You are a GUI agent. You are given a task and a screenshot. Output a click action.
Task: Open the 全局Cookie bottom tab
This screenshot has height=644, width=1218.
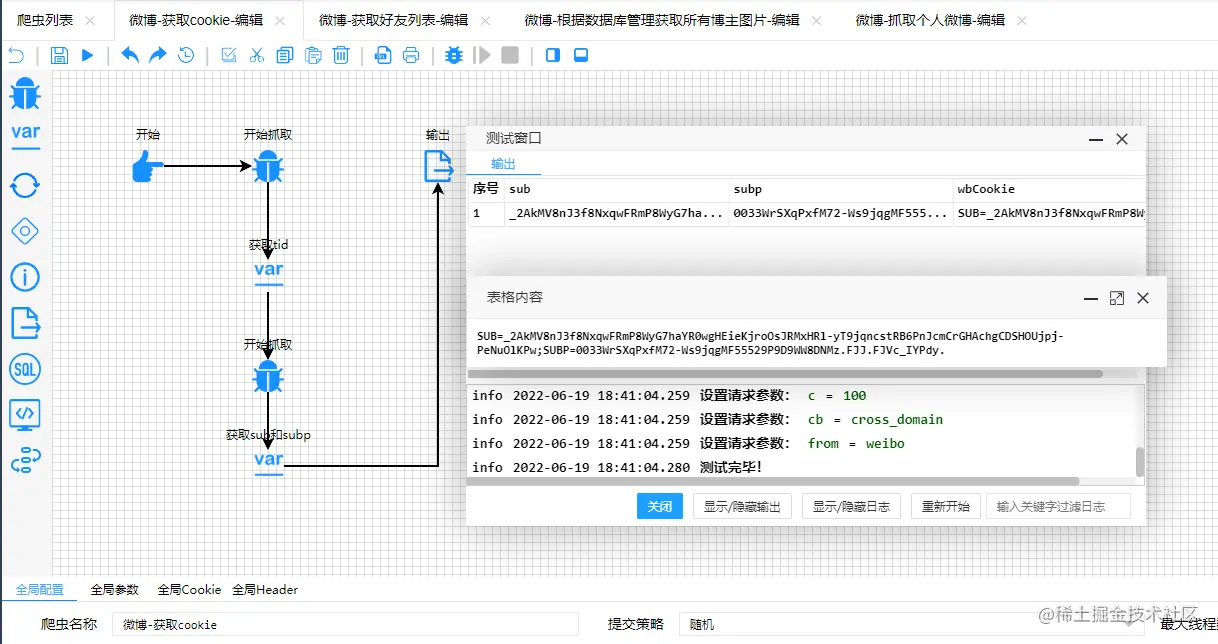189,590
